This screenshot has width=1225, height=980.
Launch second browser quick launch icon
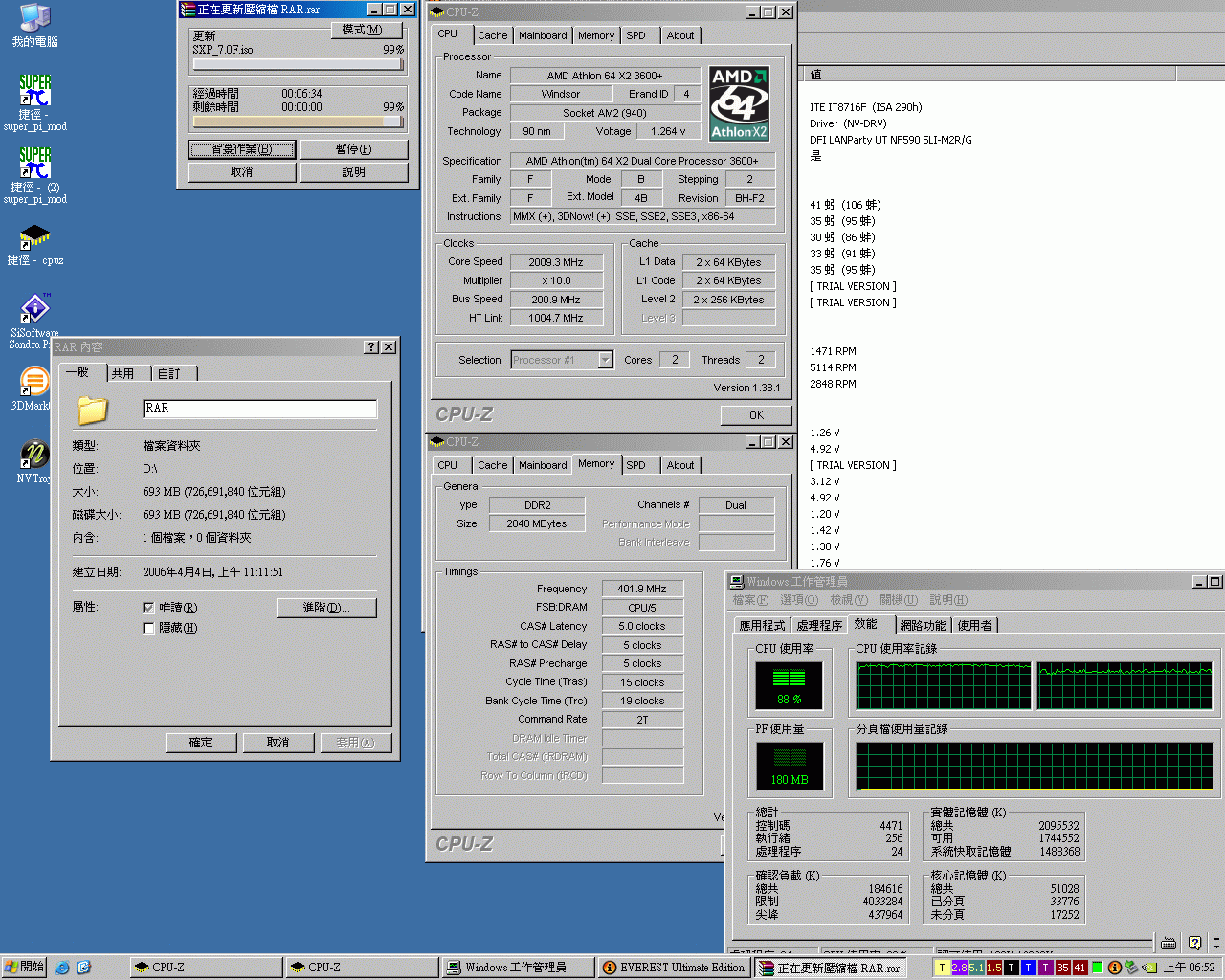83,968
